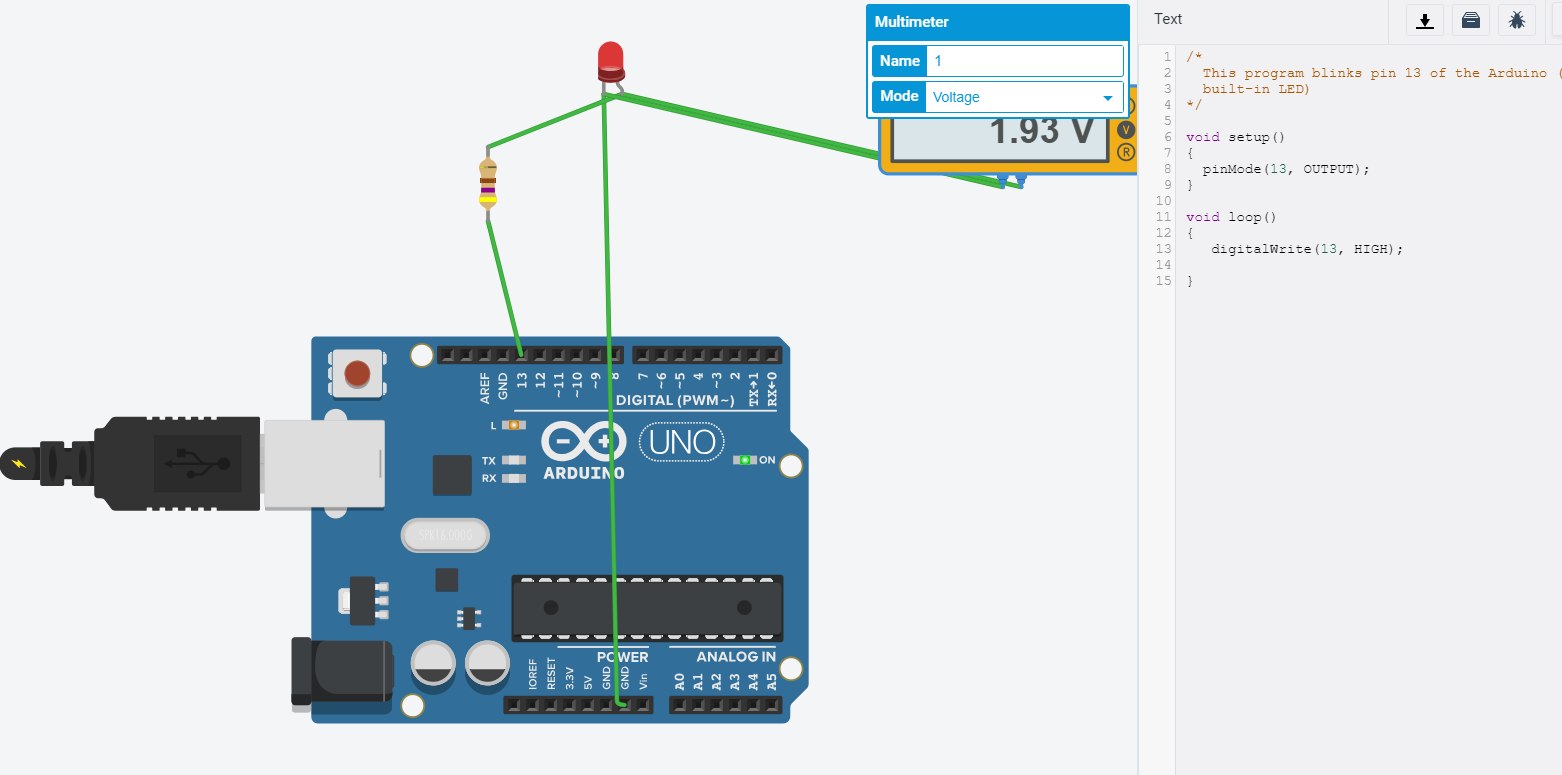Click the IOREF pin label
Screen dimensions: 1562x775
(x=533, y=675)
